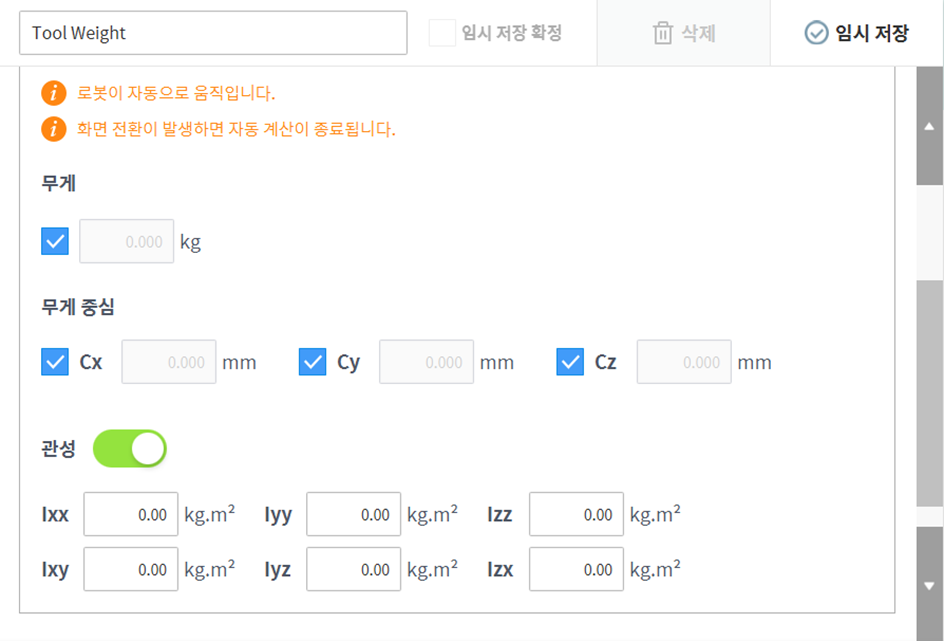Toggle the Cx checkbox

[55, 362]
